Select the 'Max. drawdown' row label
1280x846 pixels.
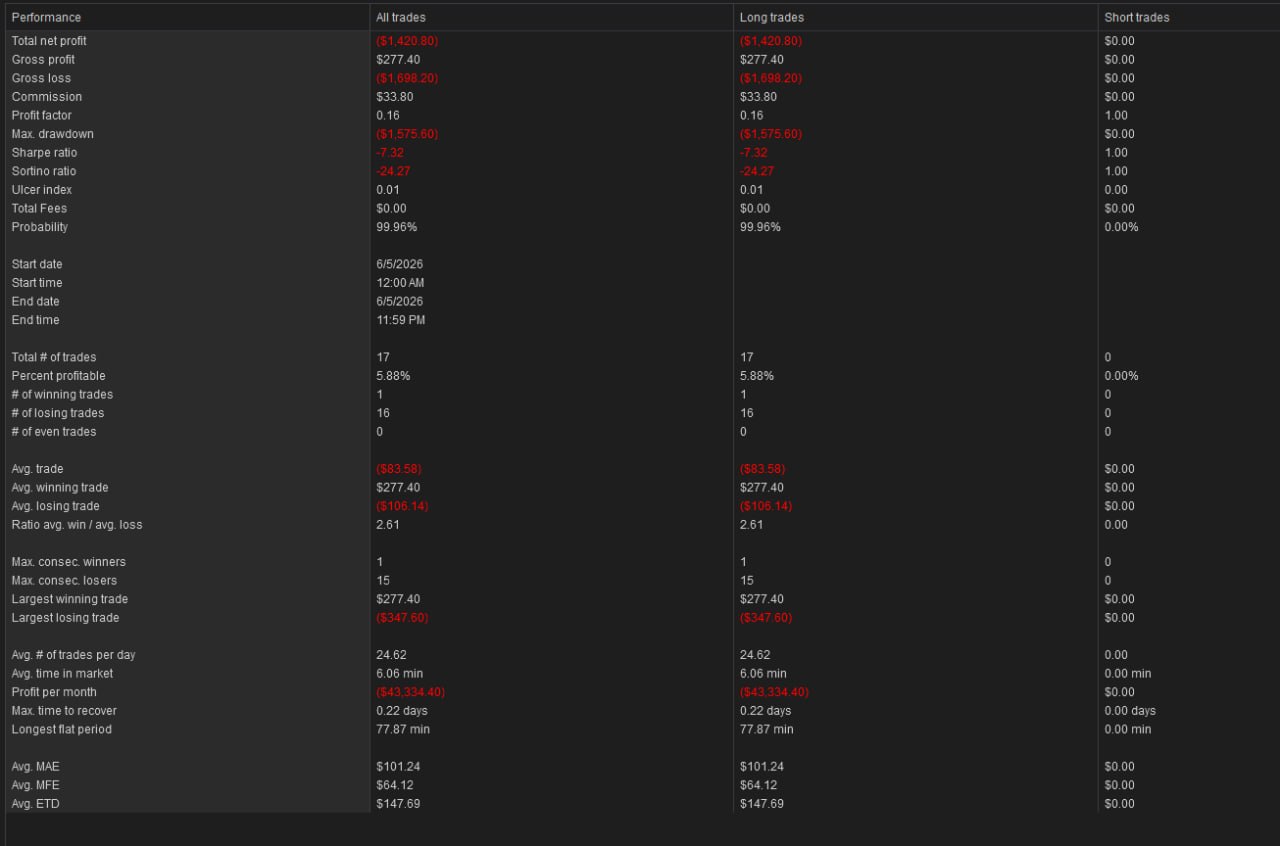[x=52, y=134]
